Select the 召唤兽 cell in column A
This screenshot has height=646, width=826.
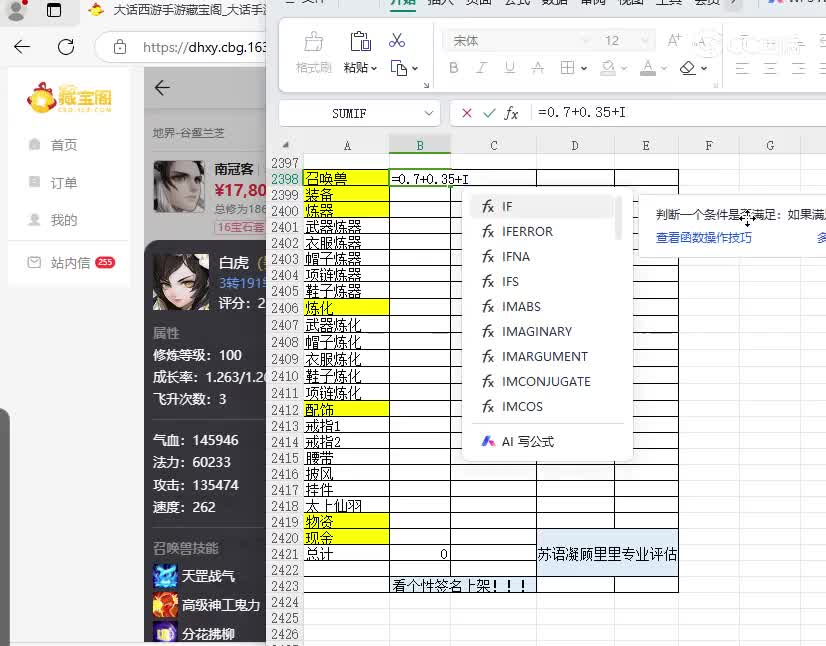coord(347,178)
